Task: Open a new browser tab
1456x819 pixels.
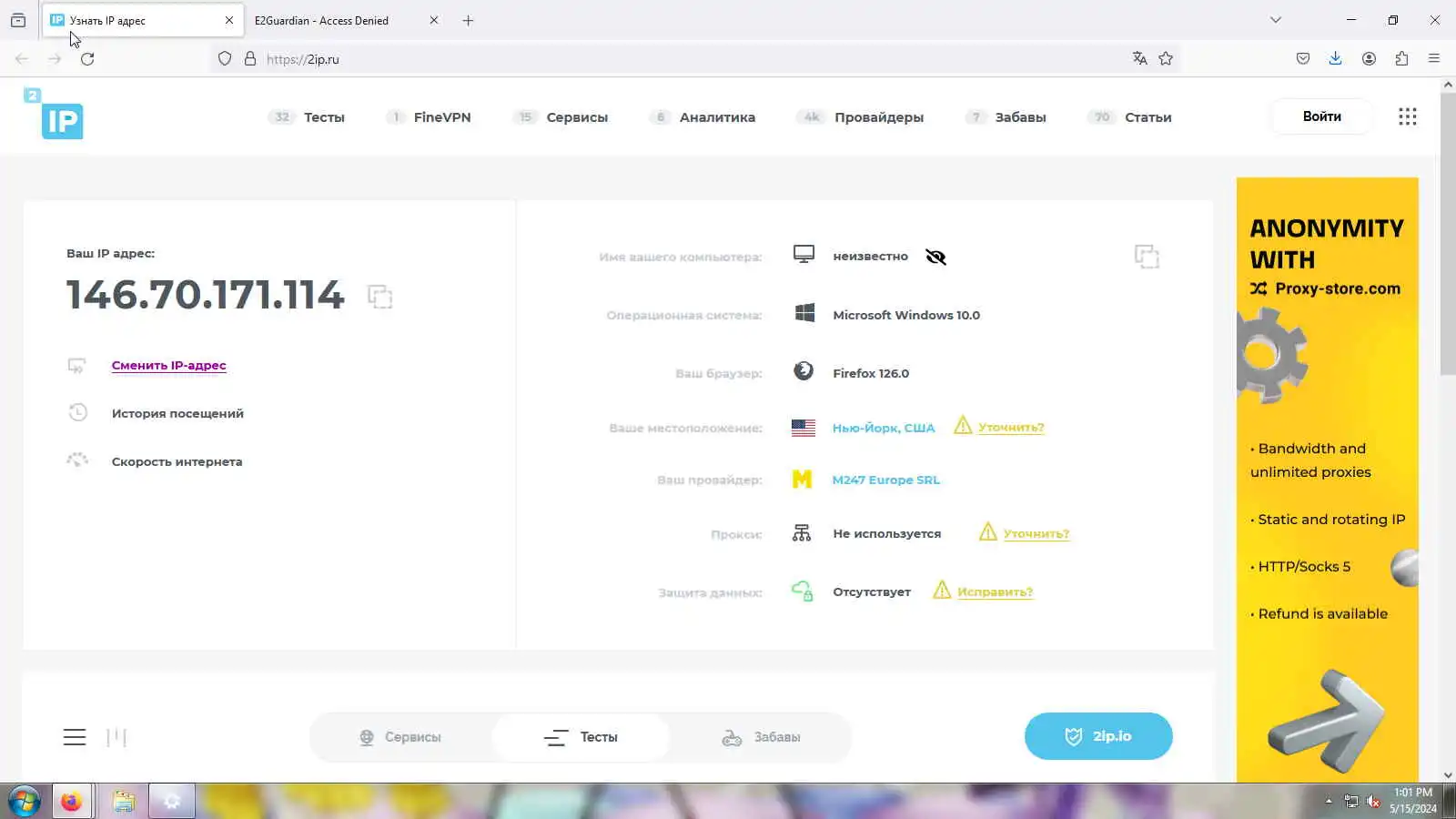Action: tap(468, 20)
